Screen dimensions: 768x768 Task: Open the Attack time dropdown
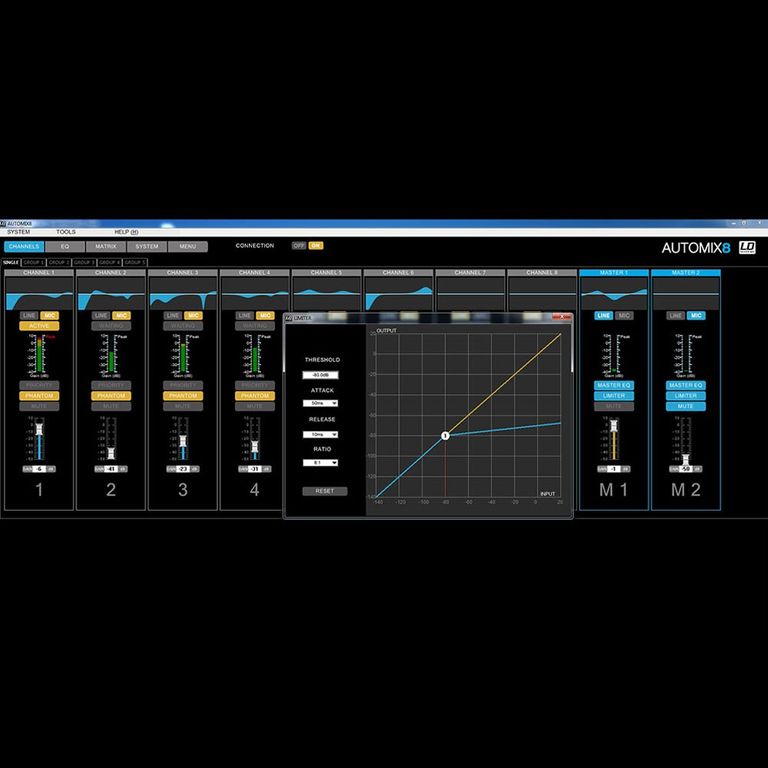[320, 403]
